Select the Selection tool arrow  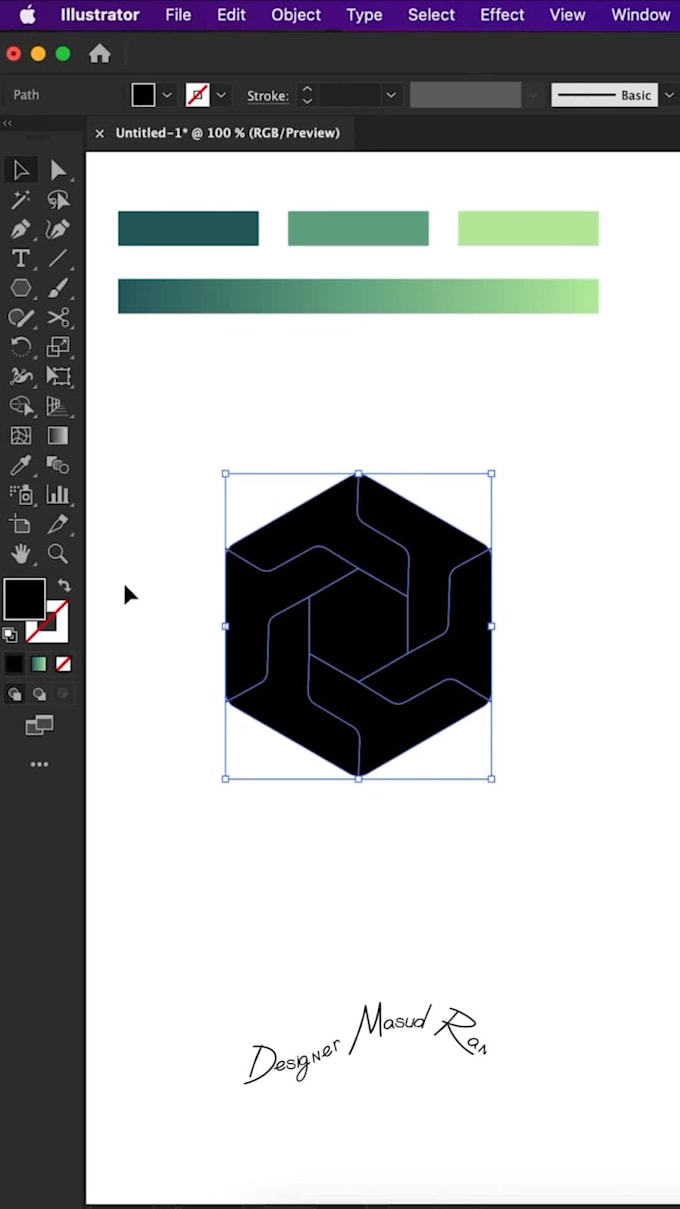point(21,170)
